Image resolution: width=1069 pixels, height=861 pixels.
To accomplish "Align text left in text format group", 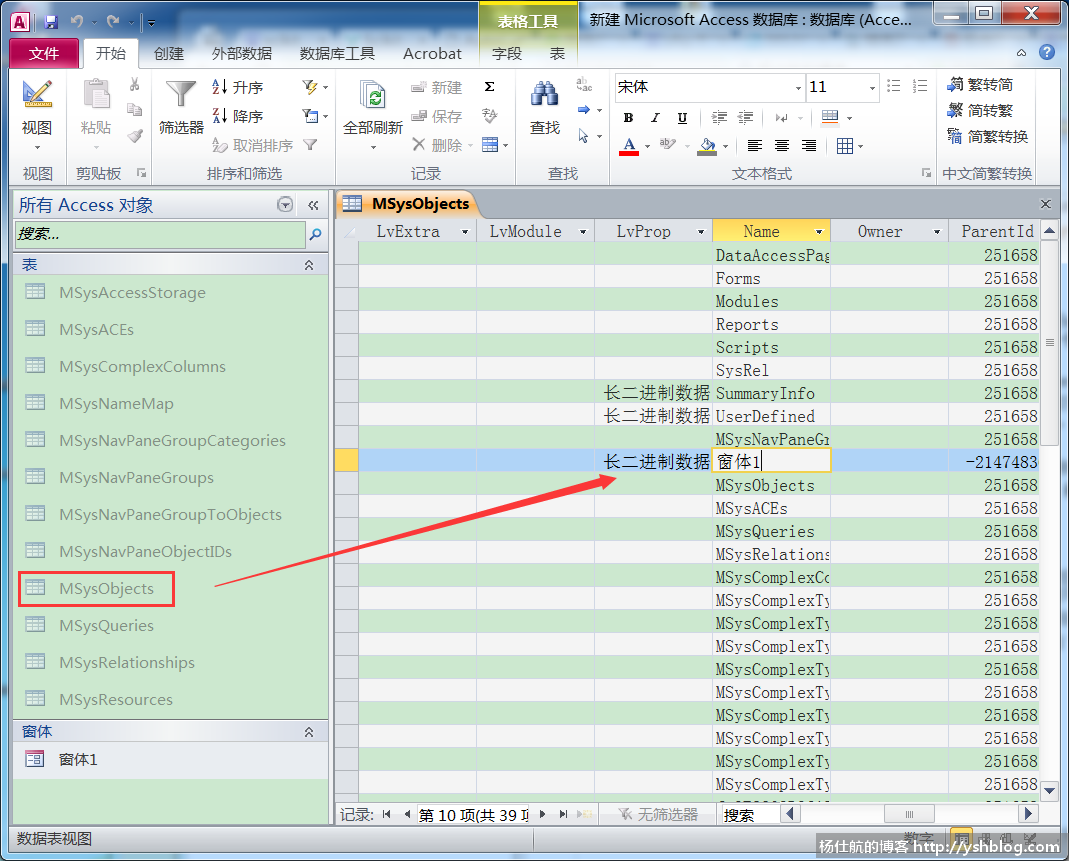I will pyautogui.click(x=754, y=146).
